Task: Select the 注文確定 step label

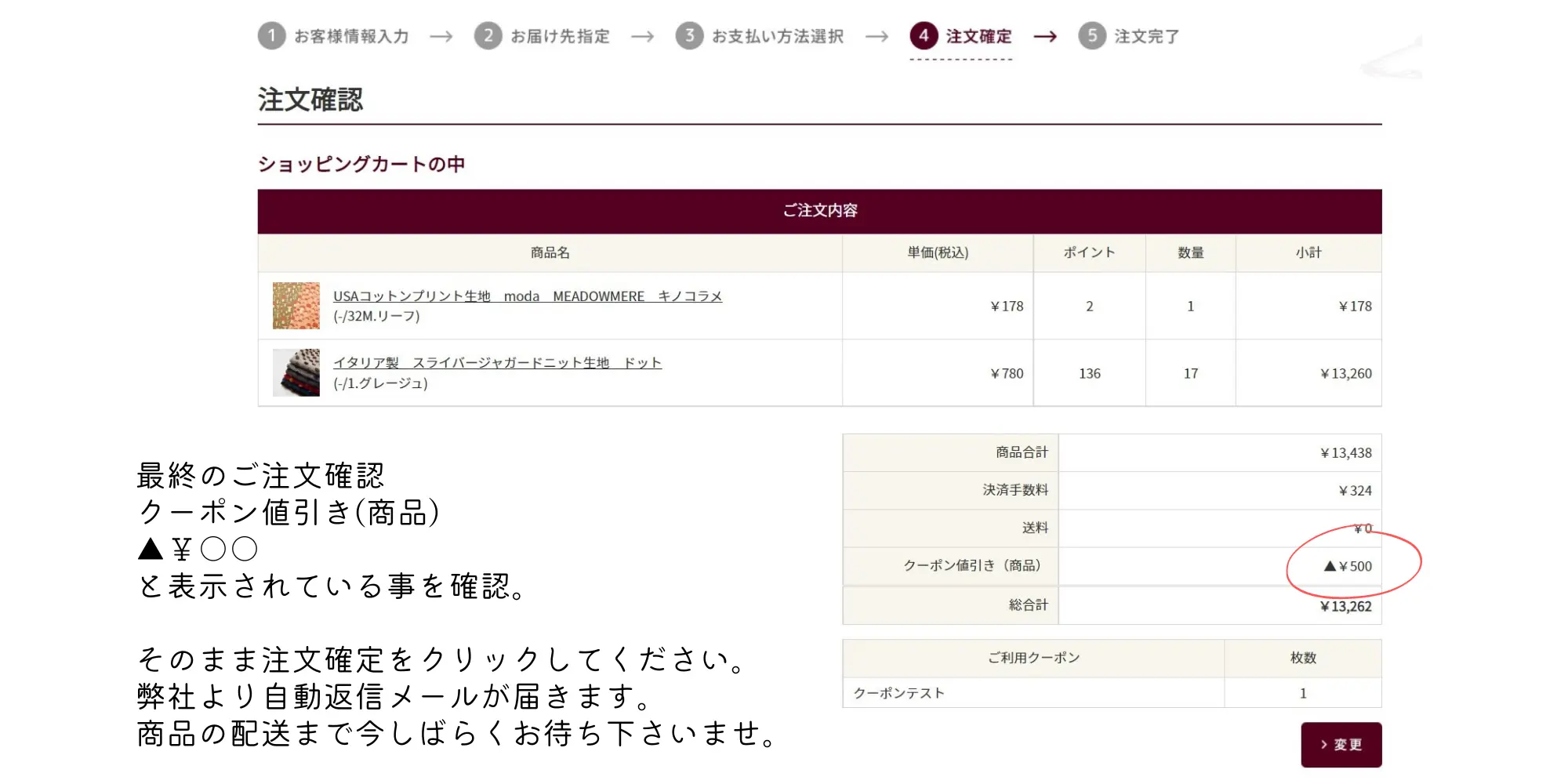Action: [978, 36]
